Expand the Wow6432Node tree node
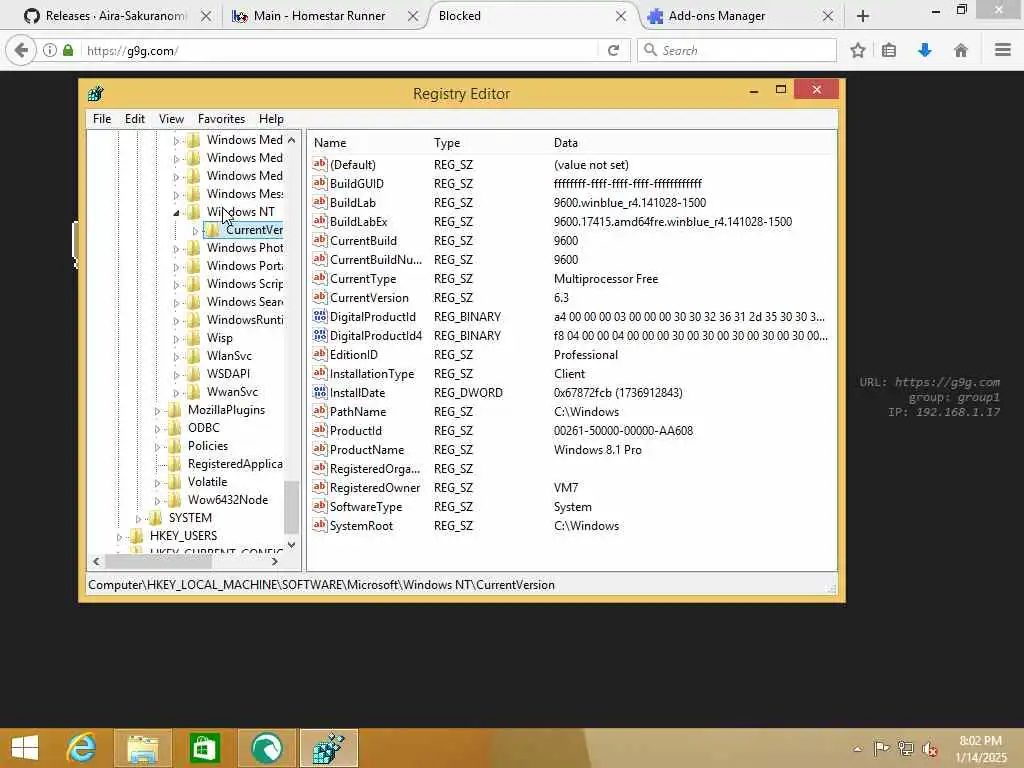 click(157, 501)
